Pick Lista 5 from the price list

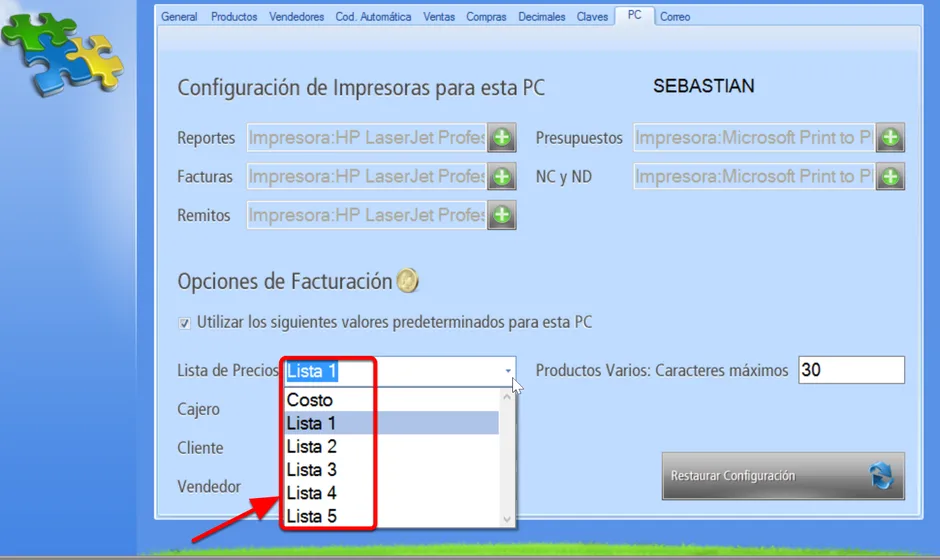392,516
